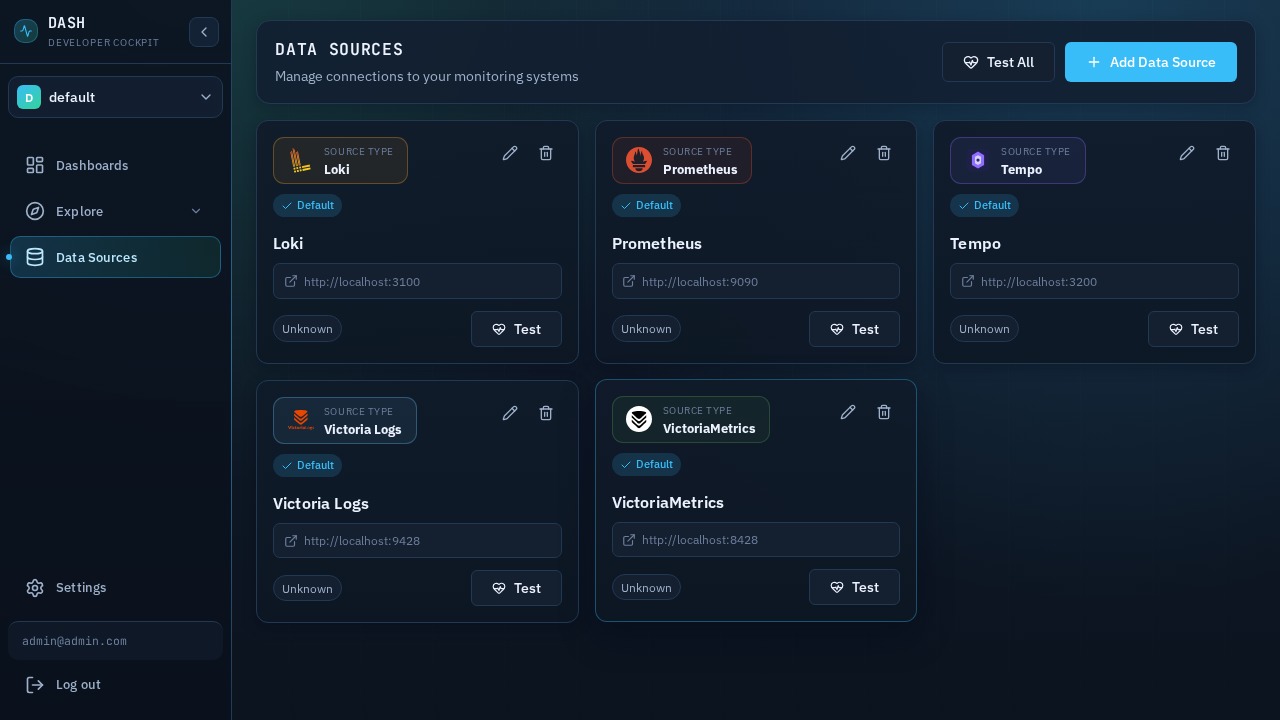Collapse the sidebar with the arrow button
This screenshot has height=720, width=1280.
204,32
